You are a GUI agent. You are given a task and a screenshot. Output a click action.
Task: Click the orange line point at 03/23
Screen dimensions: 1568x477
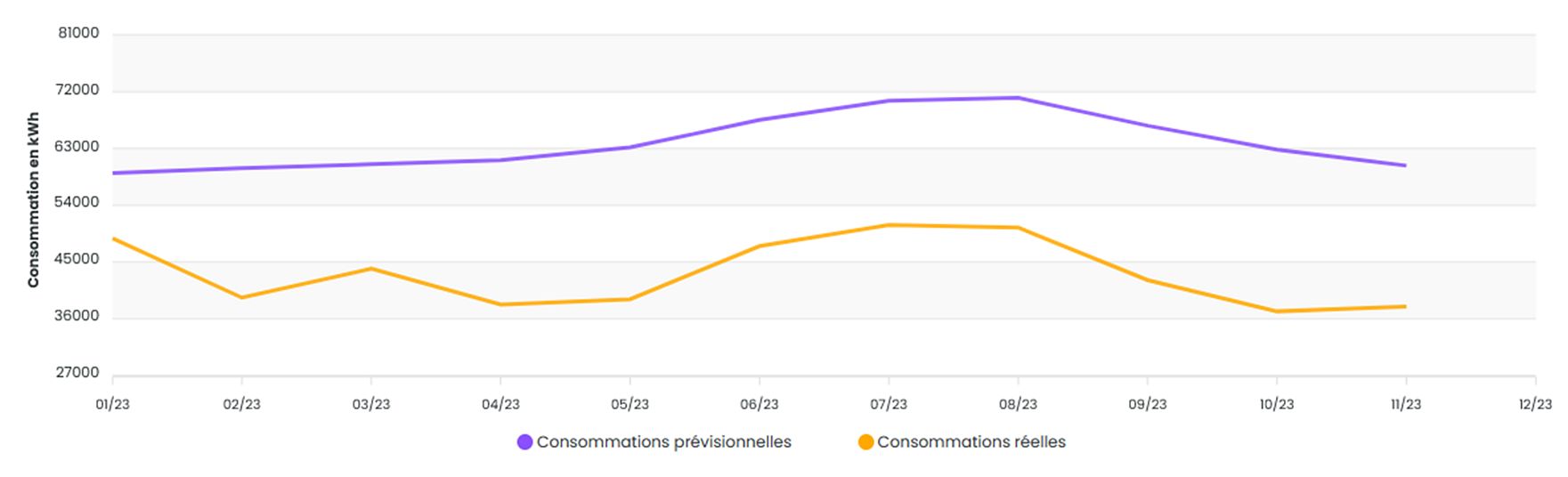[371, 269]
